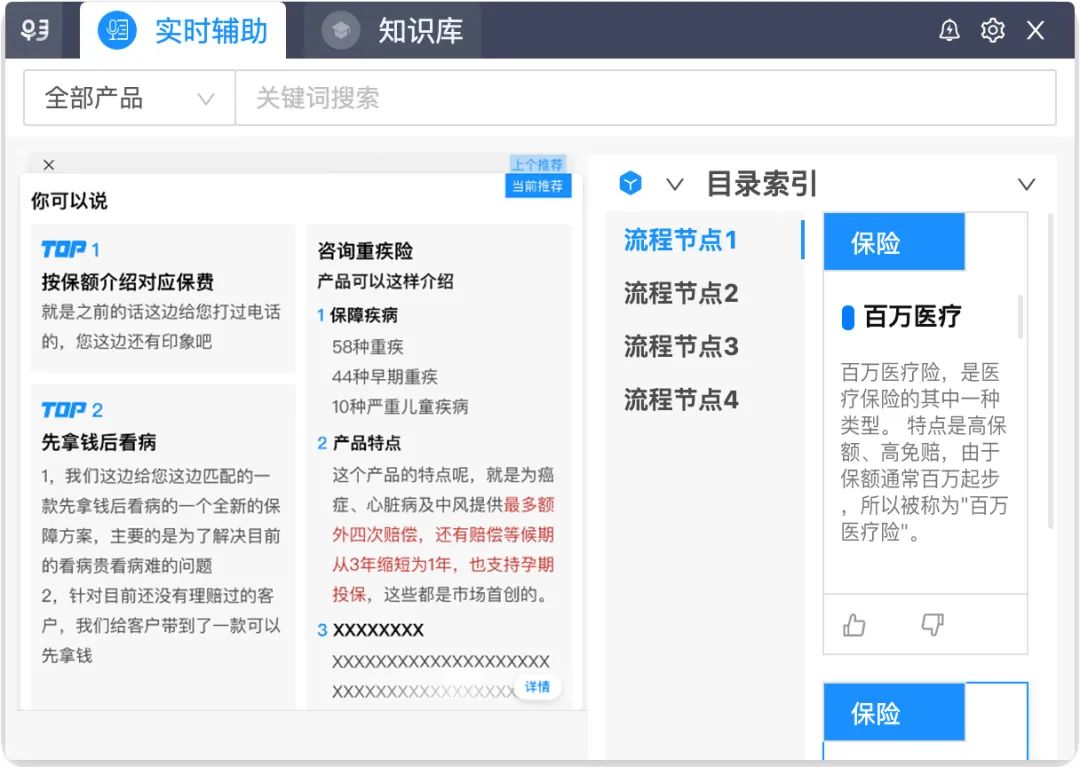
Task: Click the blue hexagon cube icon
Action: 630,183
